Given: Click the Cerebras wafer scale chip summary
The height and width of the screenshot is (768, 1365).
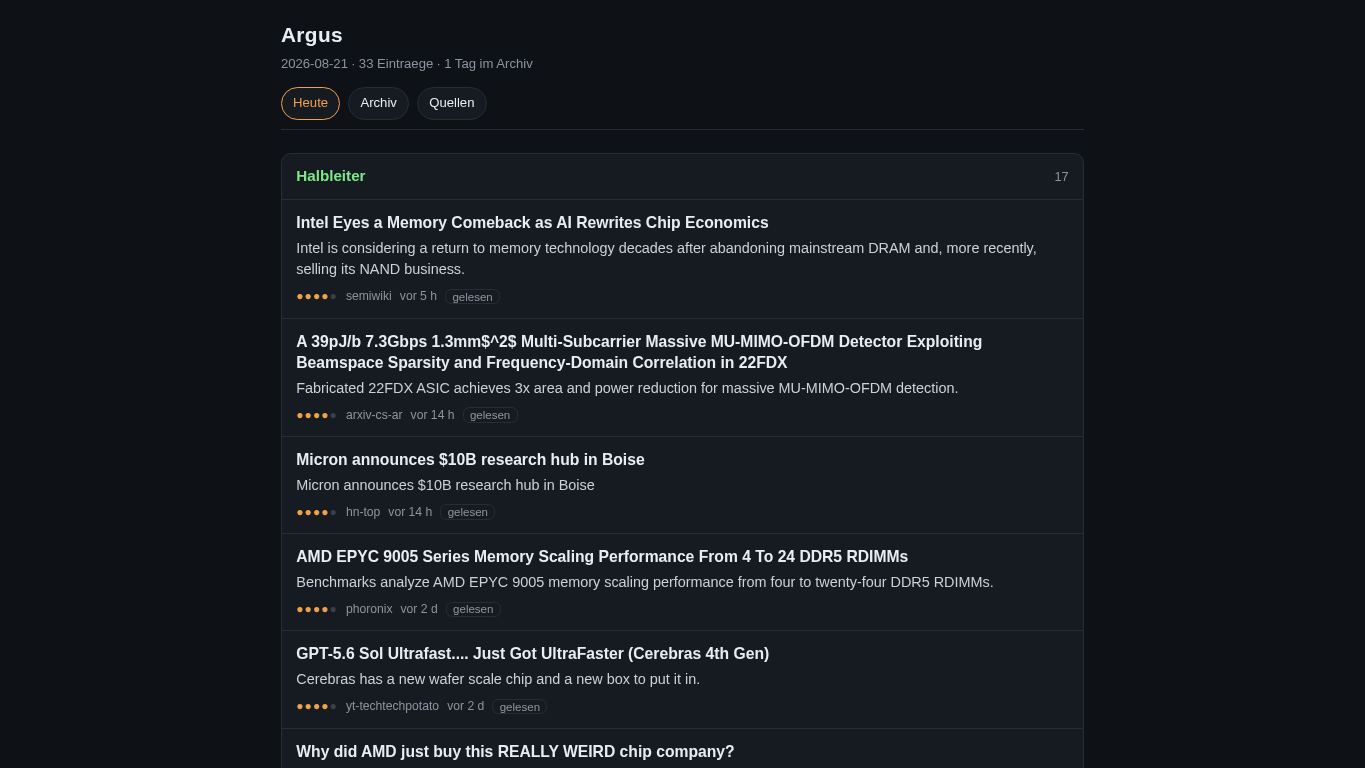Looking at the screenshot, I should [498, 679].
